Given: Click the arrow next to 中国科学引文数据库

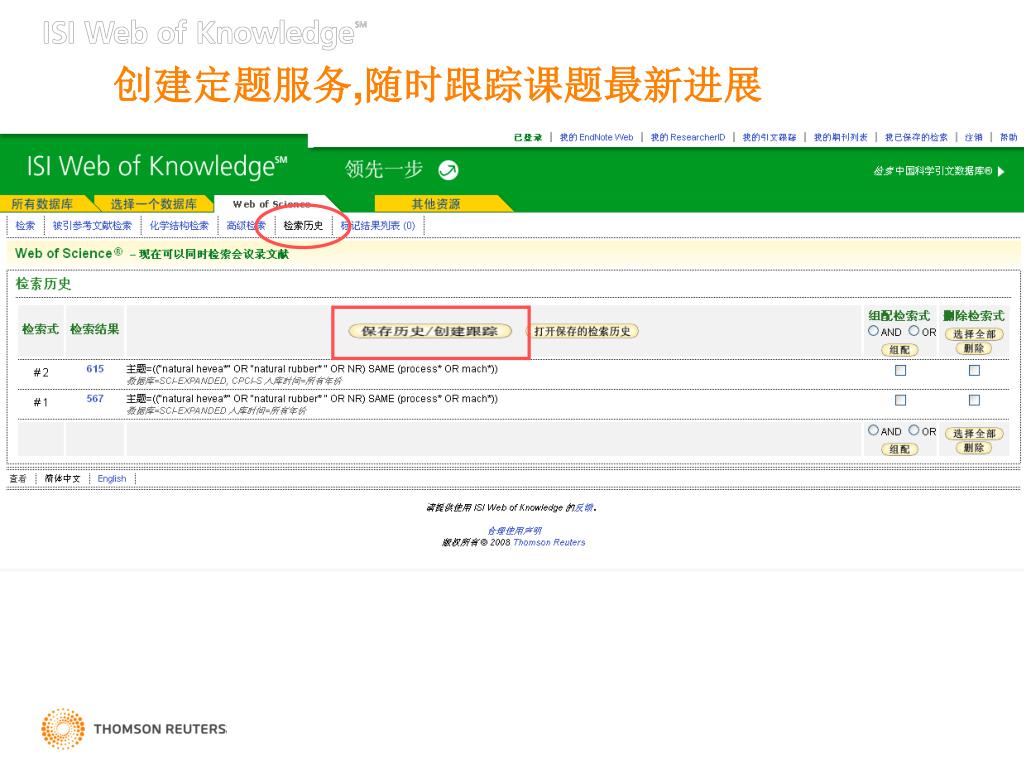Looking at the screenshot, I should point(1001,171).
